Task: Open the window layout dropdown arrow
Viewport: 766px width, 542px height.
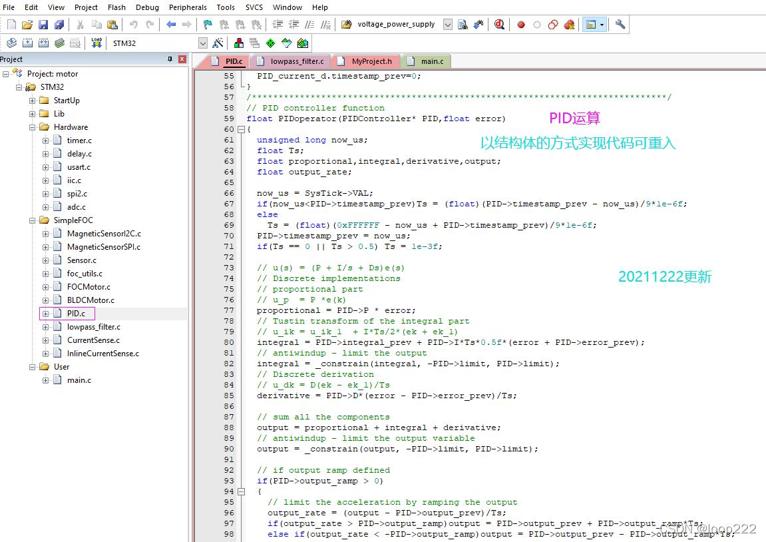Action: (x=602, y=24)
